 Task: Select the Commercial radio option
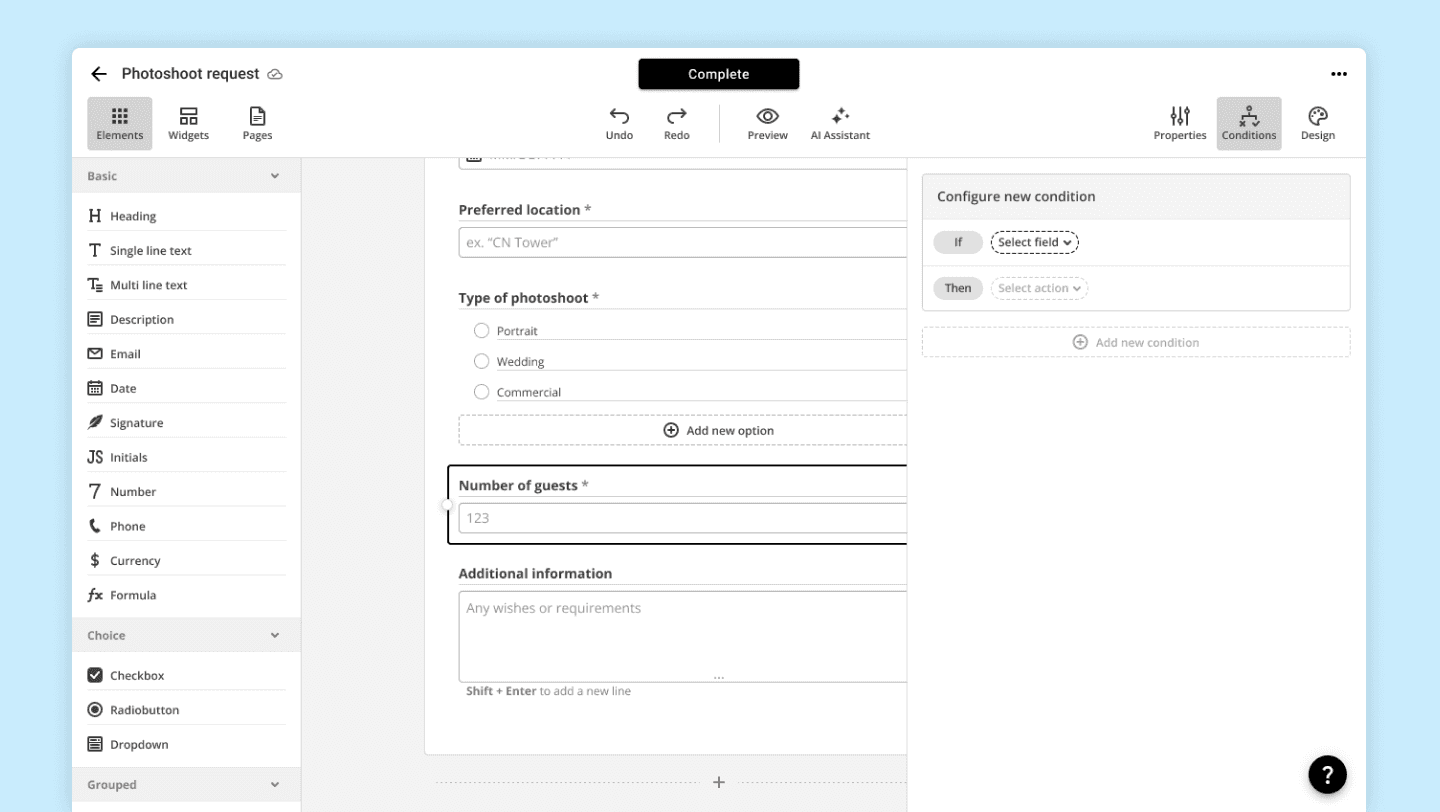(481, 392)
